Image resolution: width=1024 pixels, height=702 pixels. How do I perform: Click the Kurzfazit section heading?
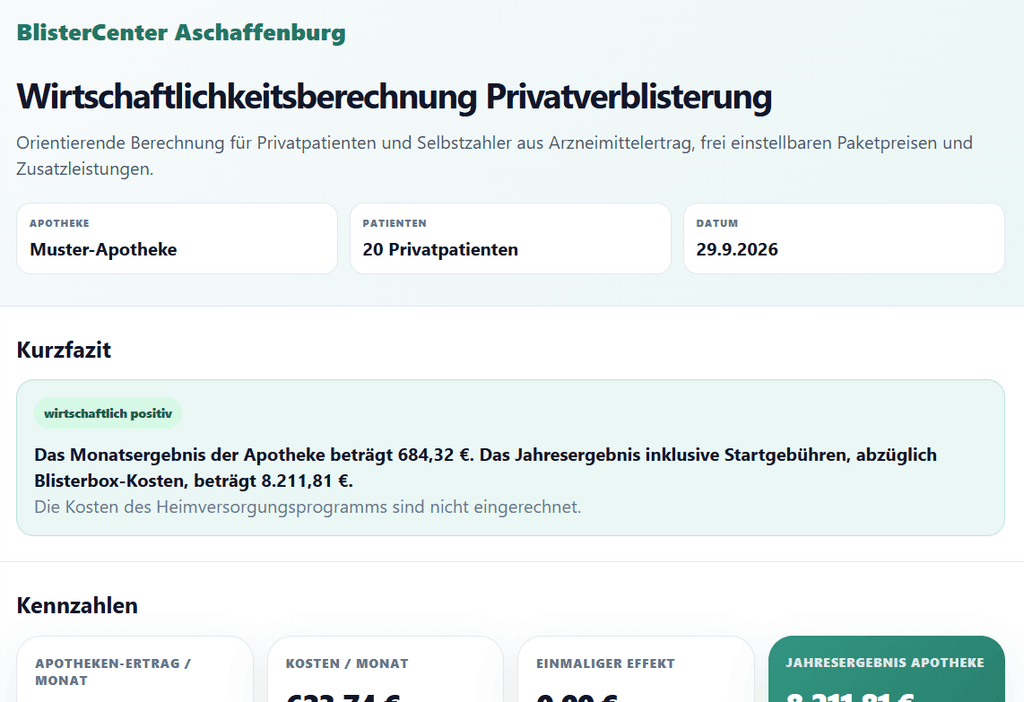pyautogui.click(x=64, y=350)
